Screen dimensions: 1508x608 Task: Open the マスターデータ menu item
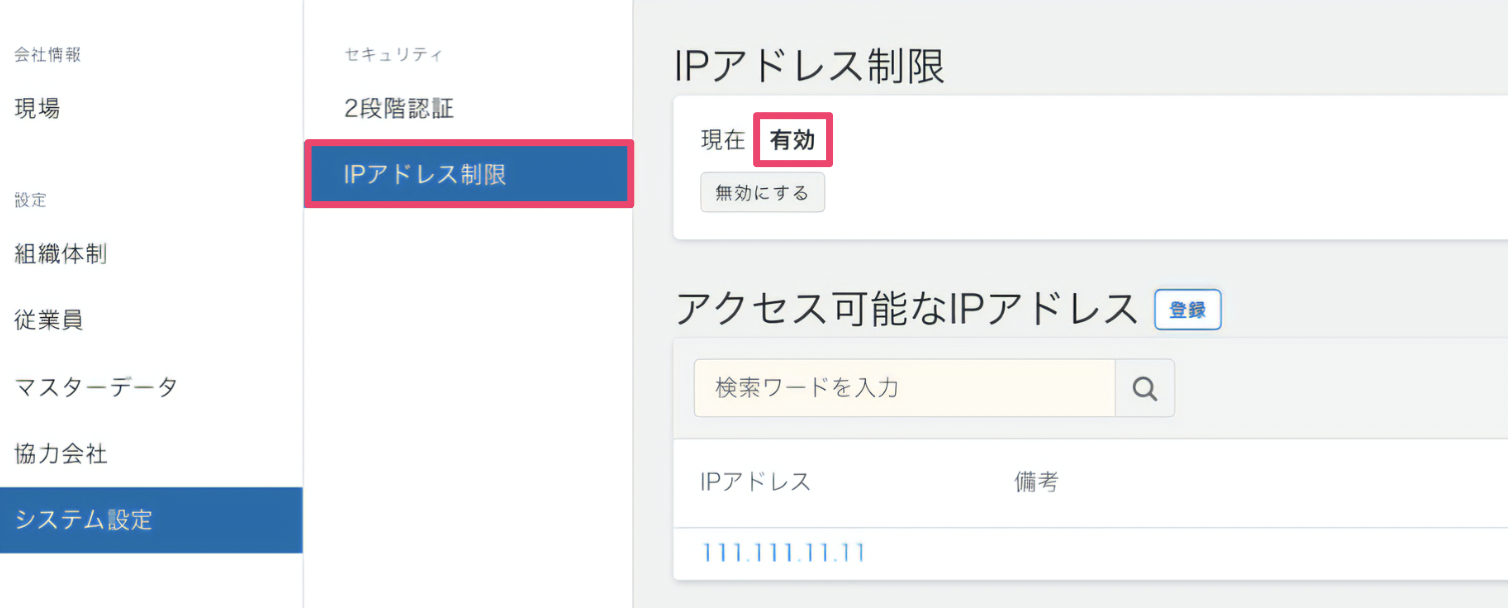point(96,387)
